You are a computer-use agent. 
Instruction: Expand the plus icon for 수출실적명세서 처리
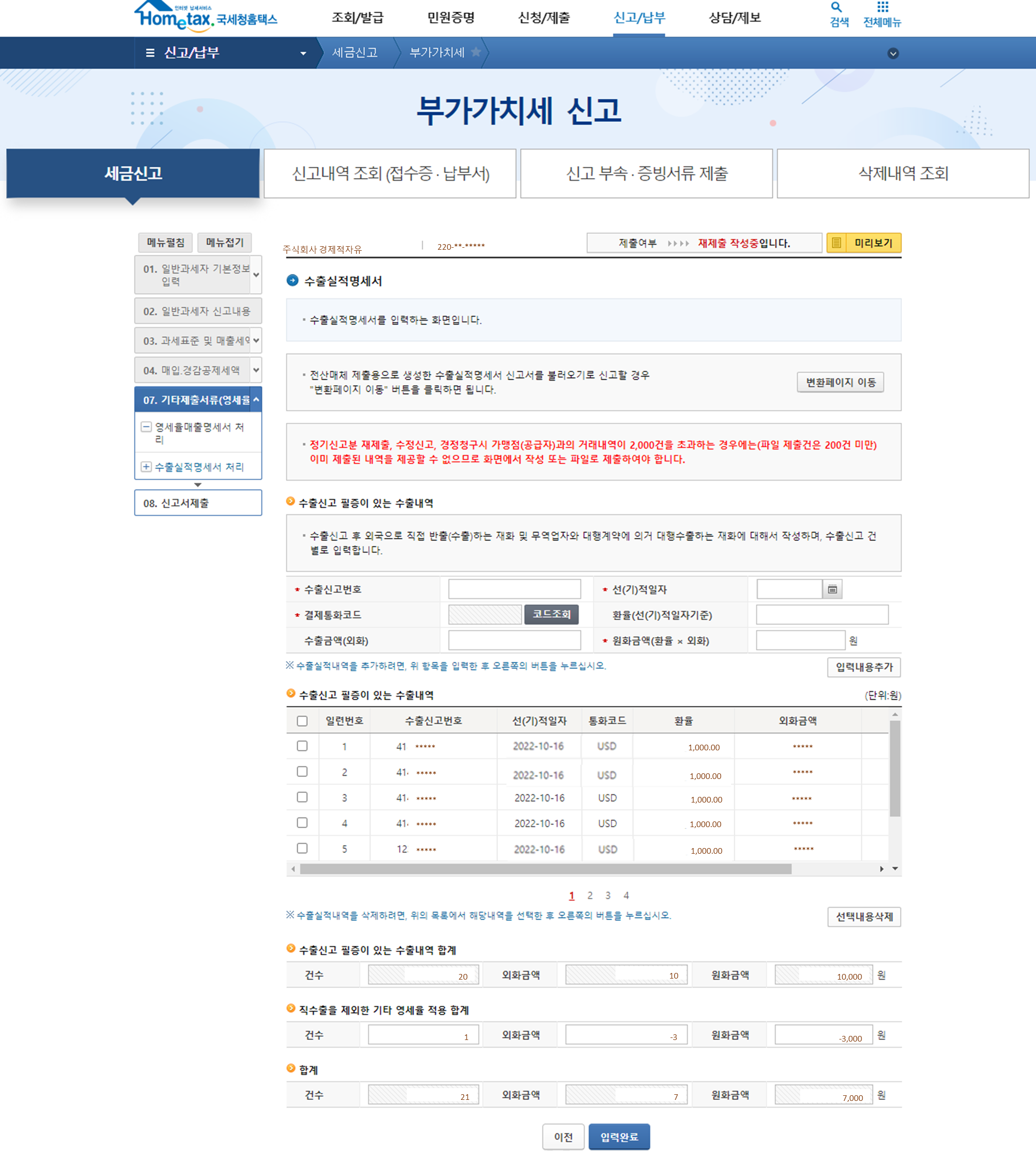[x=146, y=467]
